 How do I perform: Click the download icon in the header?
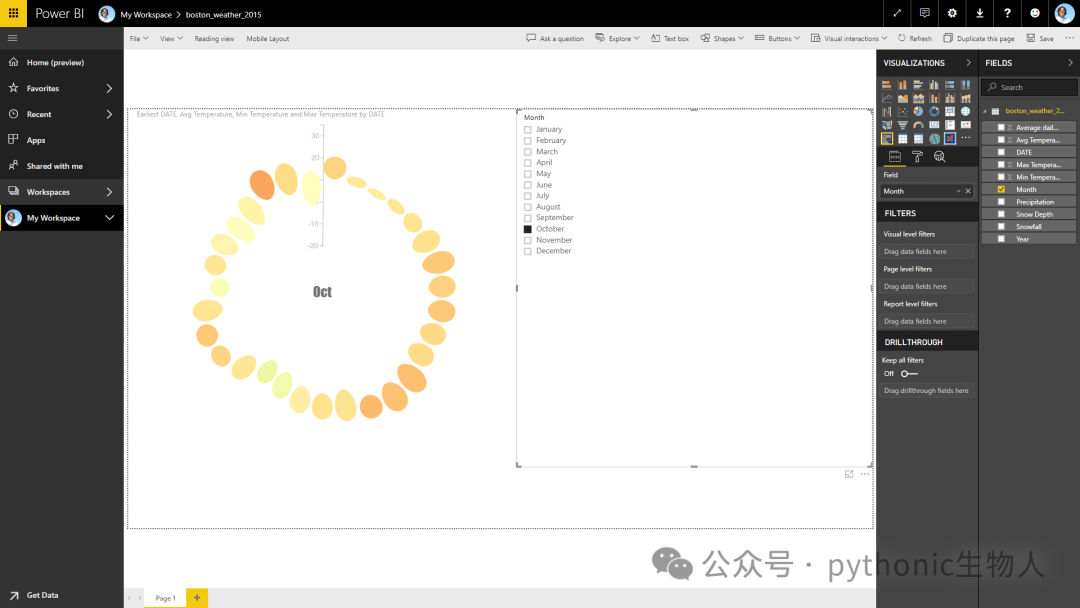pyautogui.click(x=979, y=13)
